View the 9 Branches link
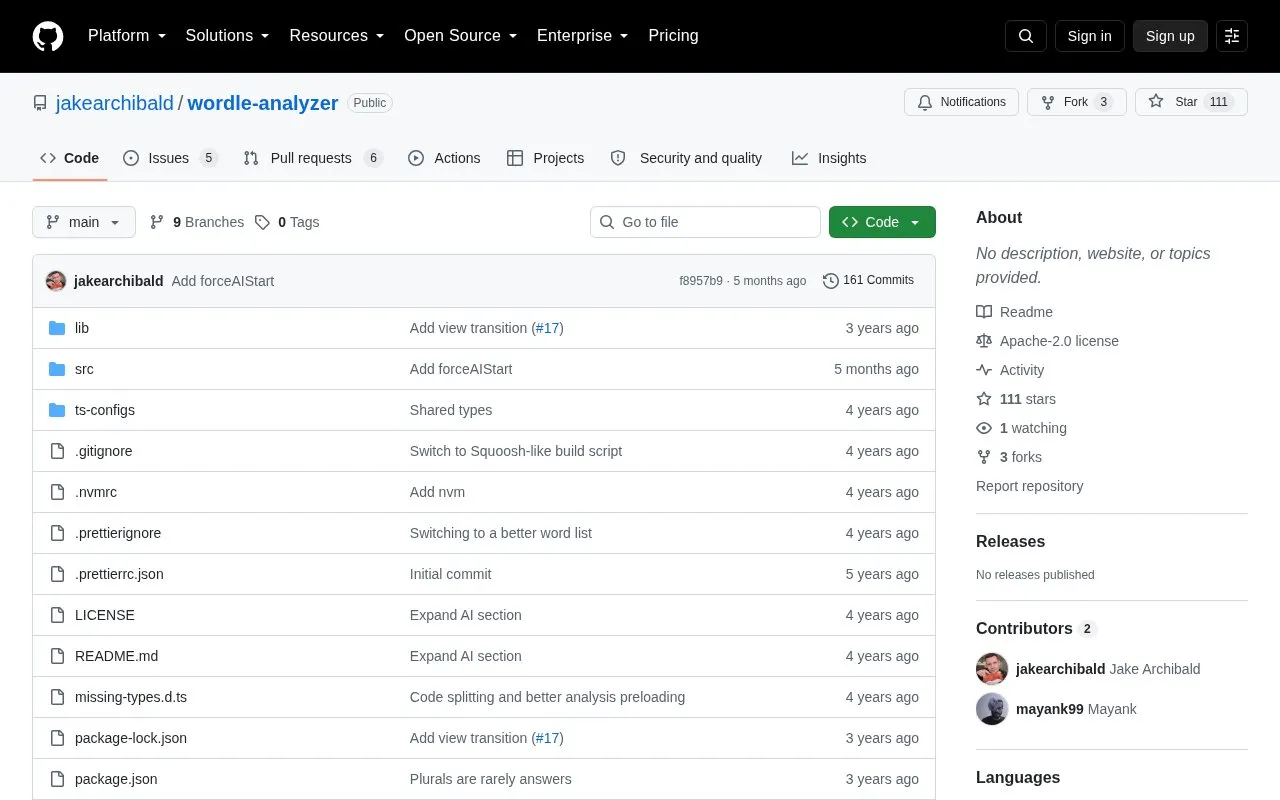Viewport: 1280px width, 800px height. [197, 222]
